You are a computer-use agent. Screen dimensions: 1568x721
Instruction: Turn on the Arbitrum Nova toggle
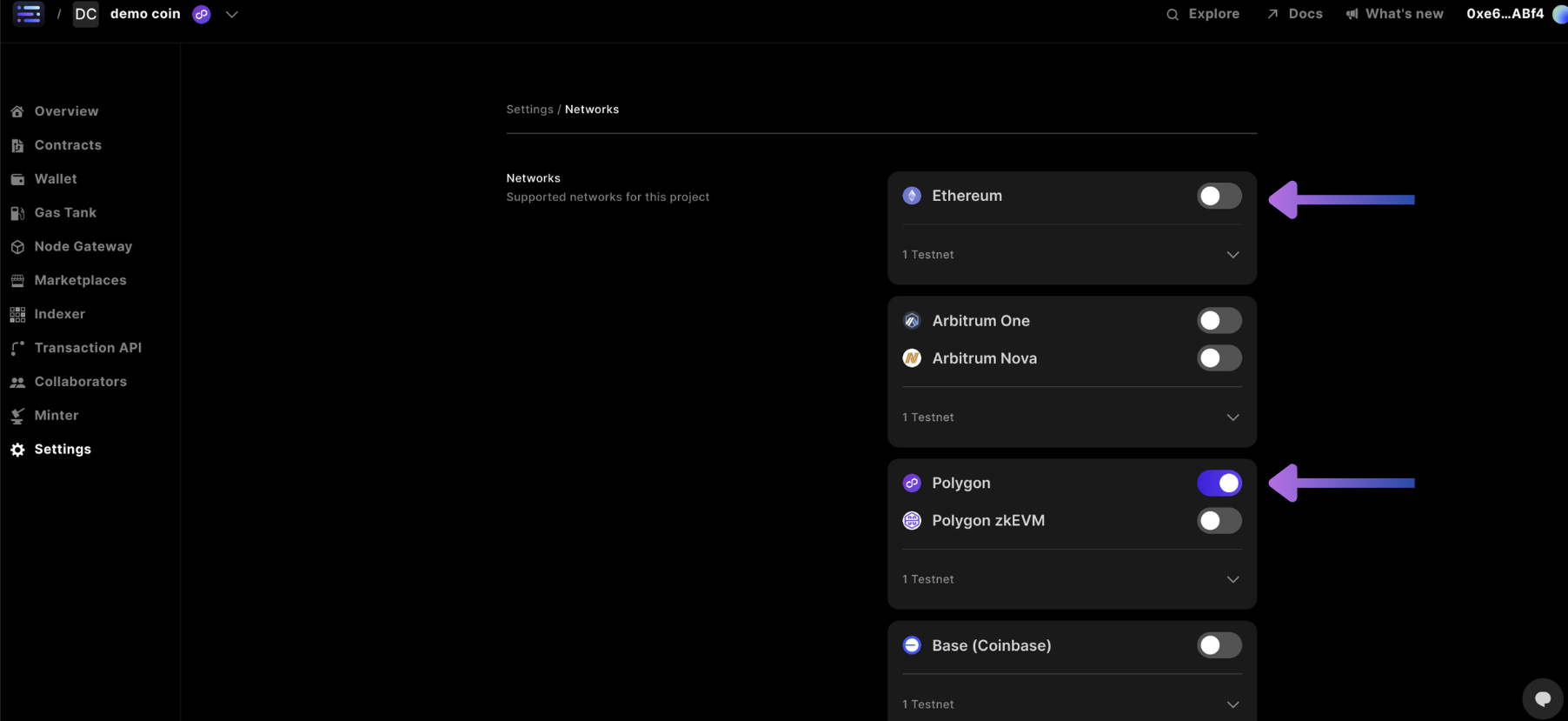(x=1219, y=358)
